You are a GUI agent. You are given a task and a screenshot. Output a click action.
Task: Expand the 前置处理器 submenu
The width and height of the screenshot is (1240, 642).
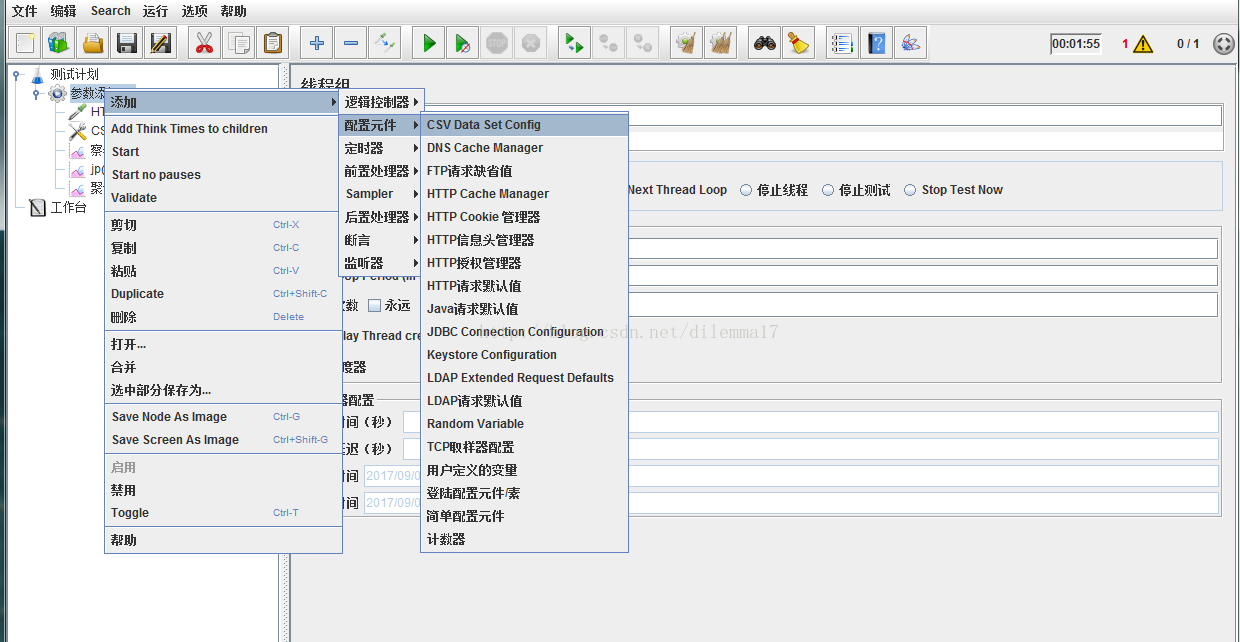[381, 171]
